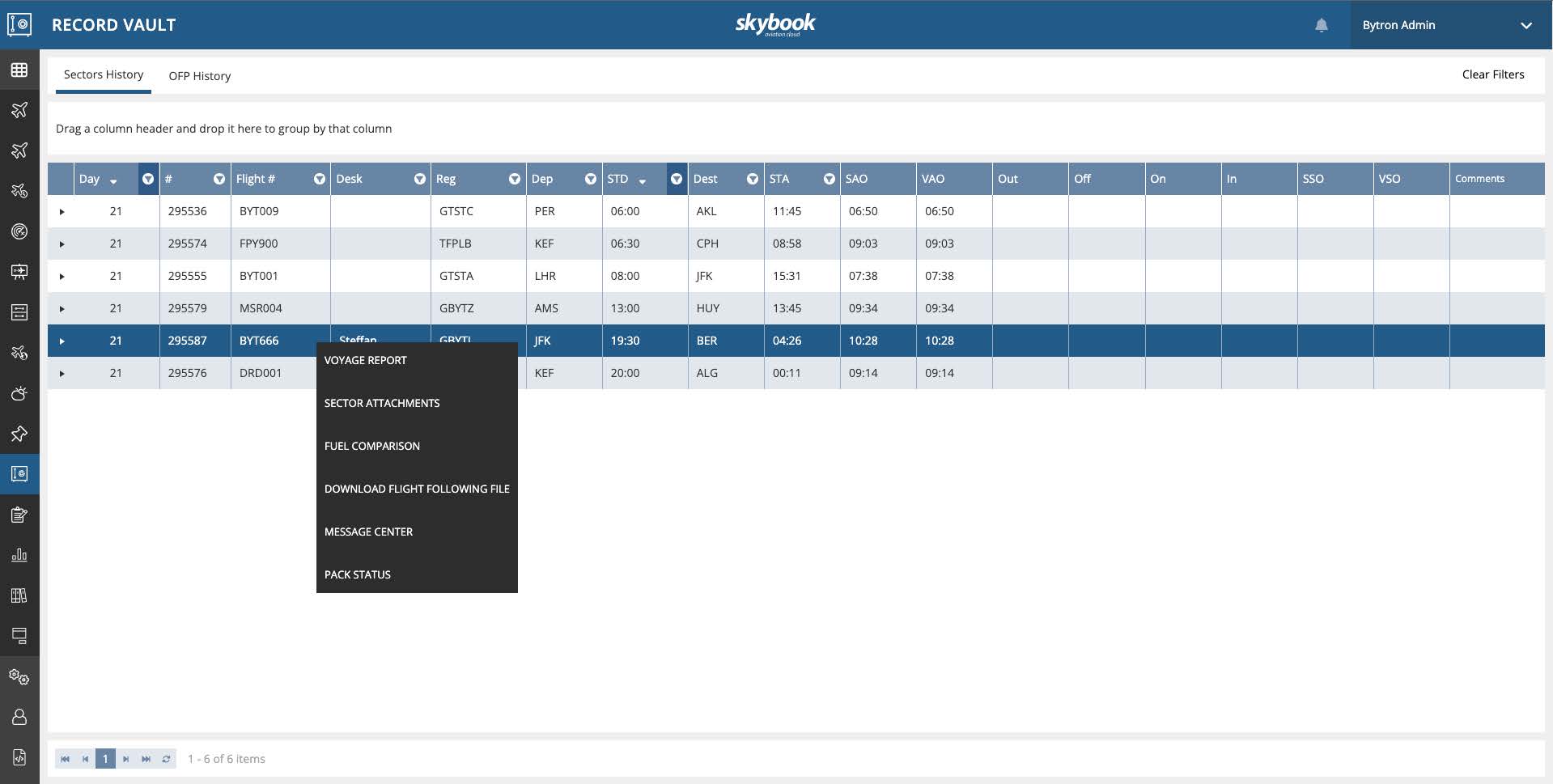The height and width of the screenshot is (784, 1553).
Task: Click the Clear Filters button
Action: click(1492, 74)
